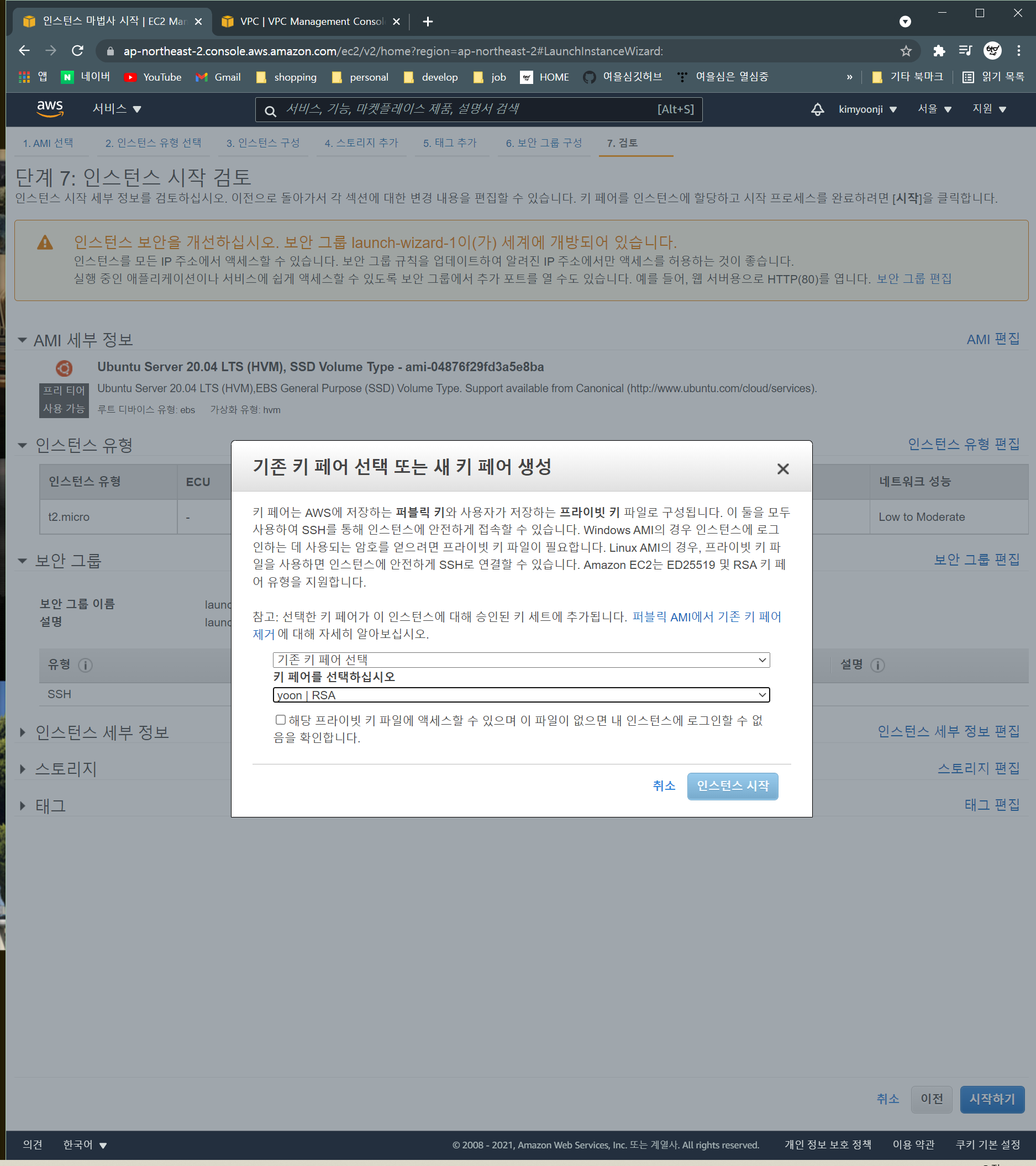The width and height of the screenshot is (1036, 1166).
Task: Collapse the AMI 세부 정보 section
Action: click(22, 340)
